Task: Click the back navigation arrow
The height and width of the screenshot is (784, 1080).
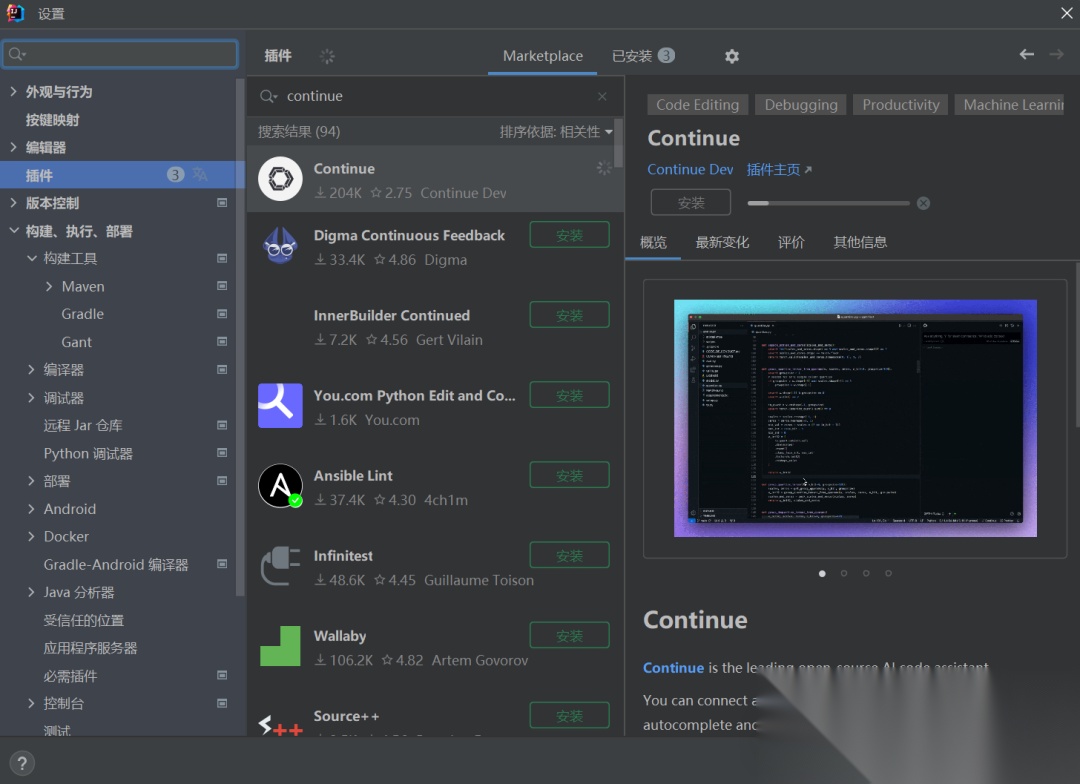Action: pyautogui.click(x=1026, y=54)
